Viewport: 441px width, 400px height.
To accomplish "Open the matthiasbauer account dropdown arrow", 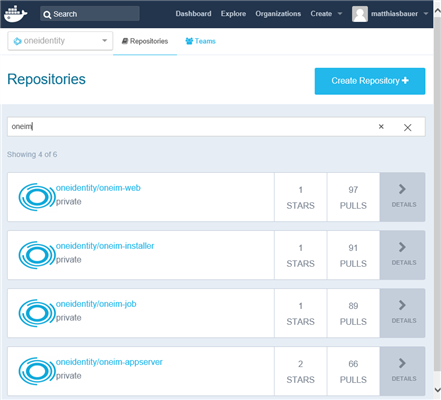I will [x=426, y=14].
